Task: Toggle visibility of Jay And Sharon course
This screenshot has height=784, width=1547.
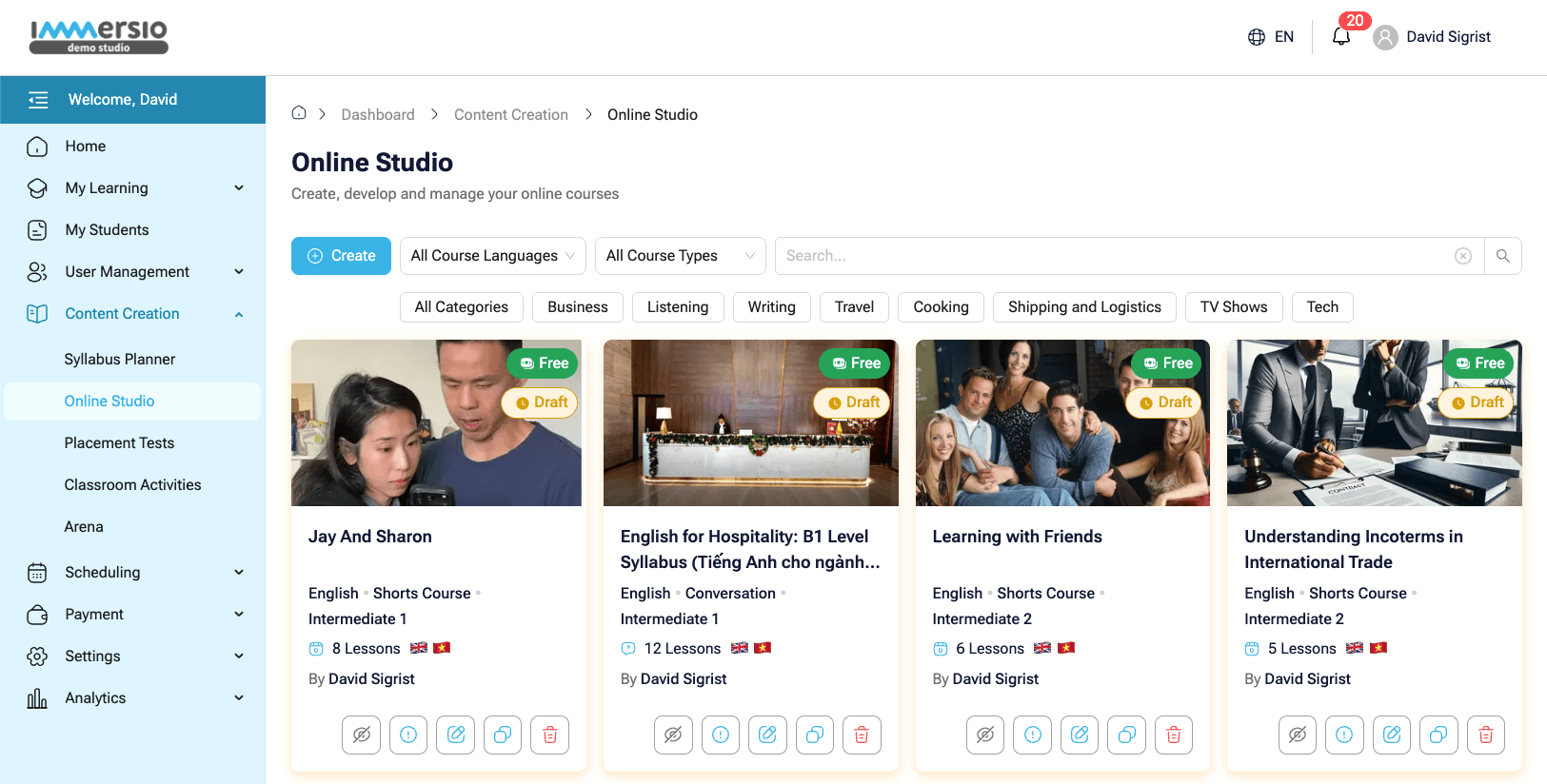Action: (x=361, y=735)
